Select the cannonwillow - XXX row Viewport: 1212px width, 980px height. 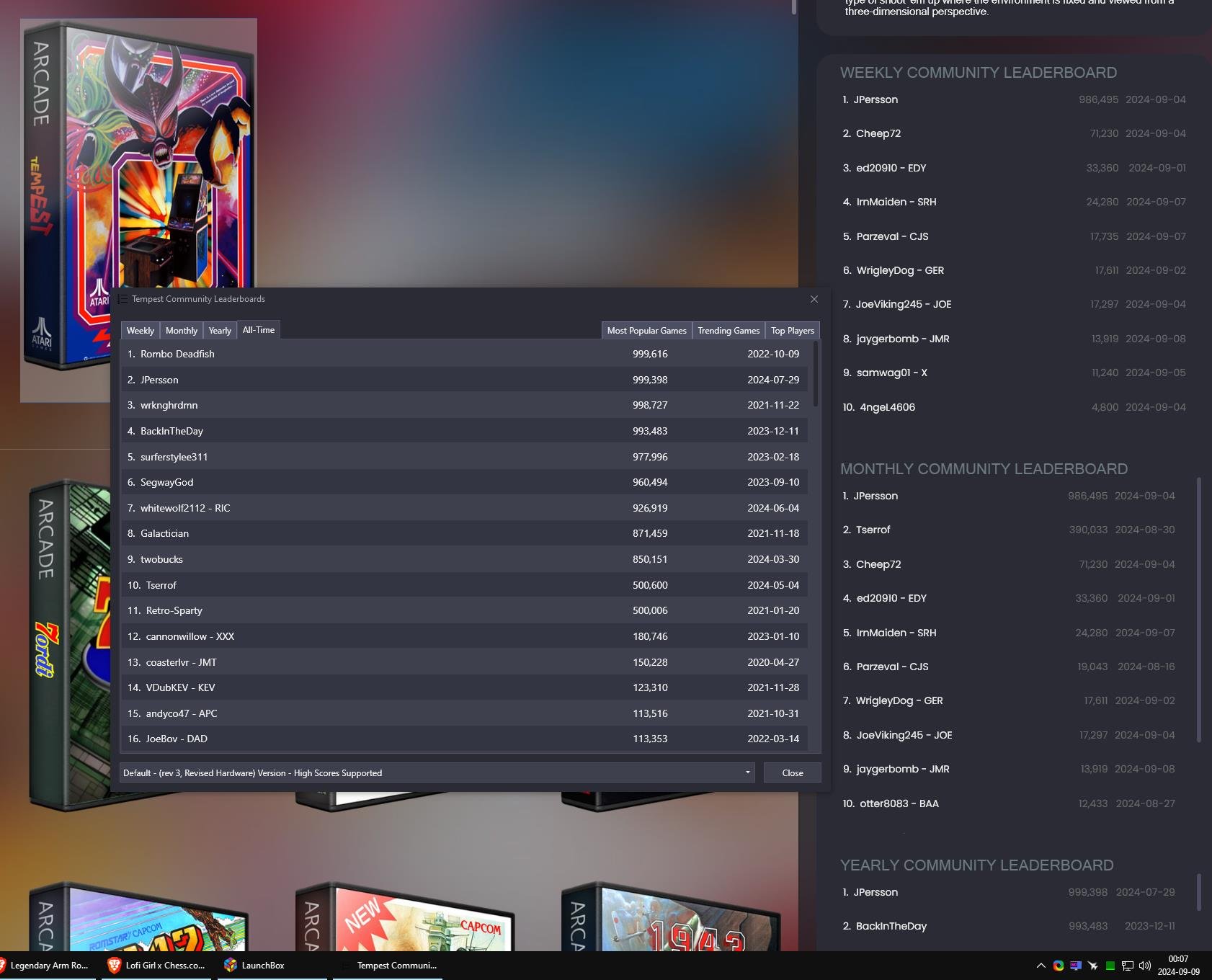point(464,636)
